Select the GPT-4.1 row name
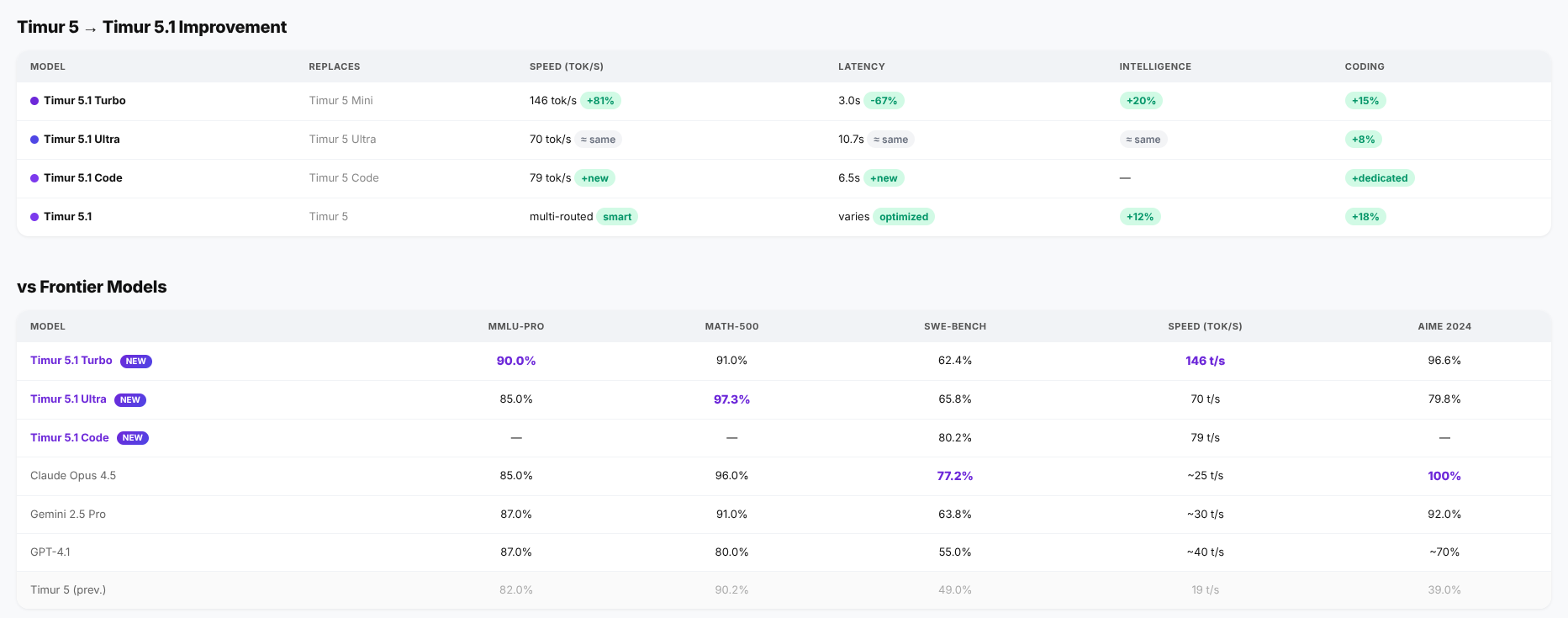 pyautogui.click(x=50, y=552)
